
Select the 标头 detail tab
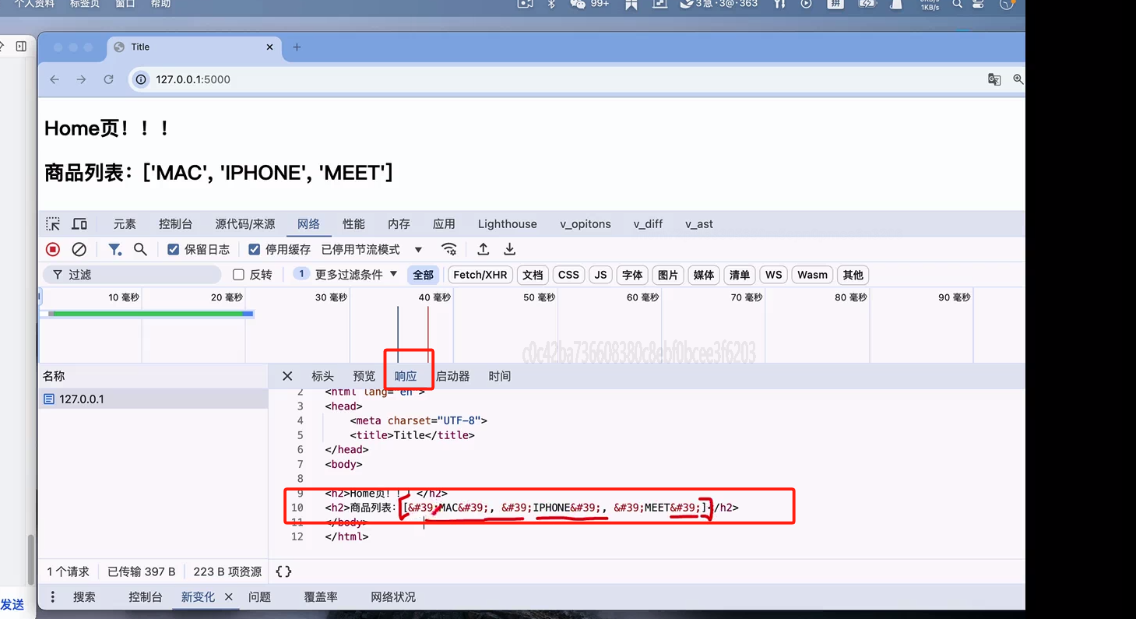(322, 376)
